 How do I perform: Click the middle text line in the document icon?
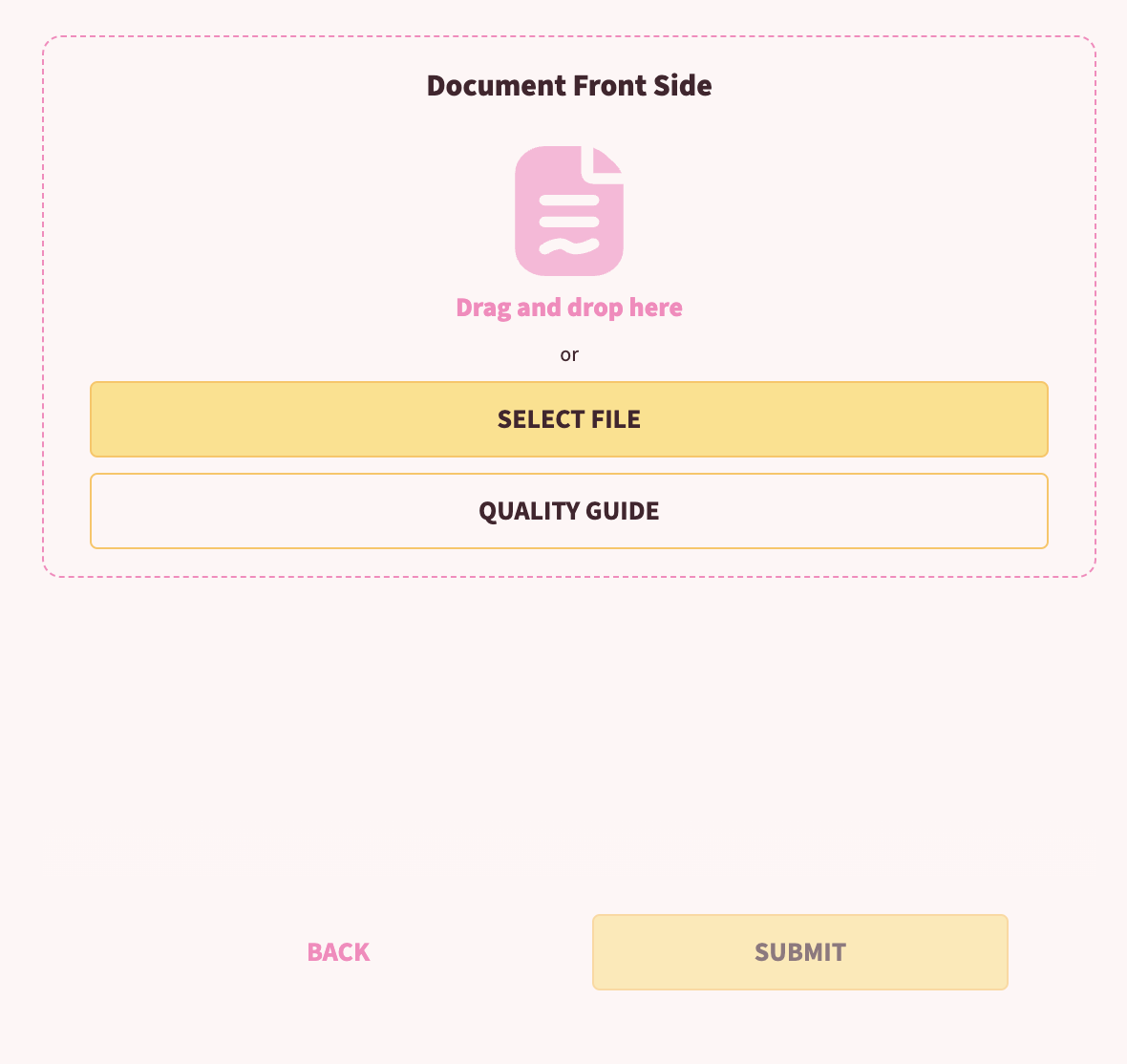[x=569, y=222]
